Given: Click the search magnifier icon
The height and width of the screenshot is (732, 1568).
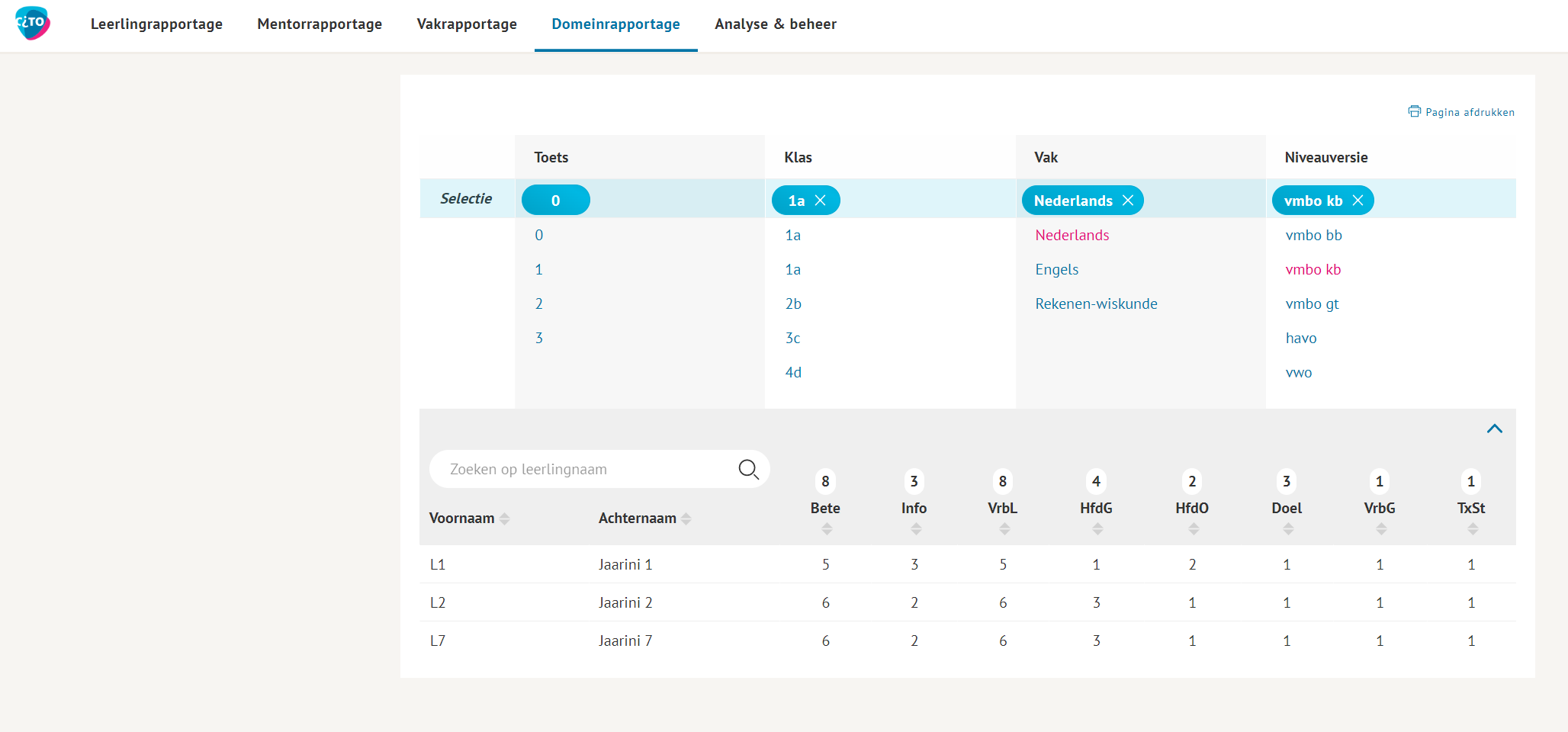Looking at the screenshot, I should tap(748, 469).
